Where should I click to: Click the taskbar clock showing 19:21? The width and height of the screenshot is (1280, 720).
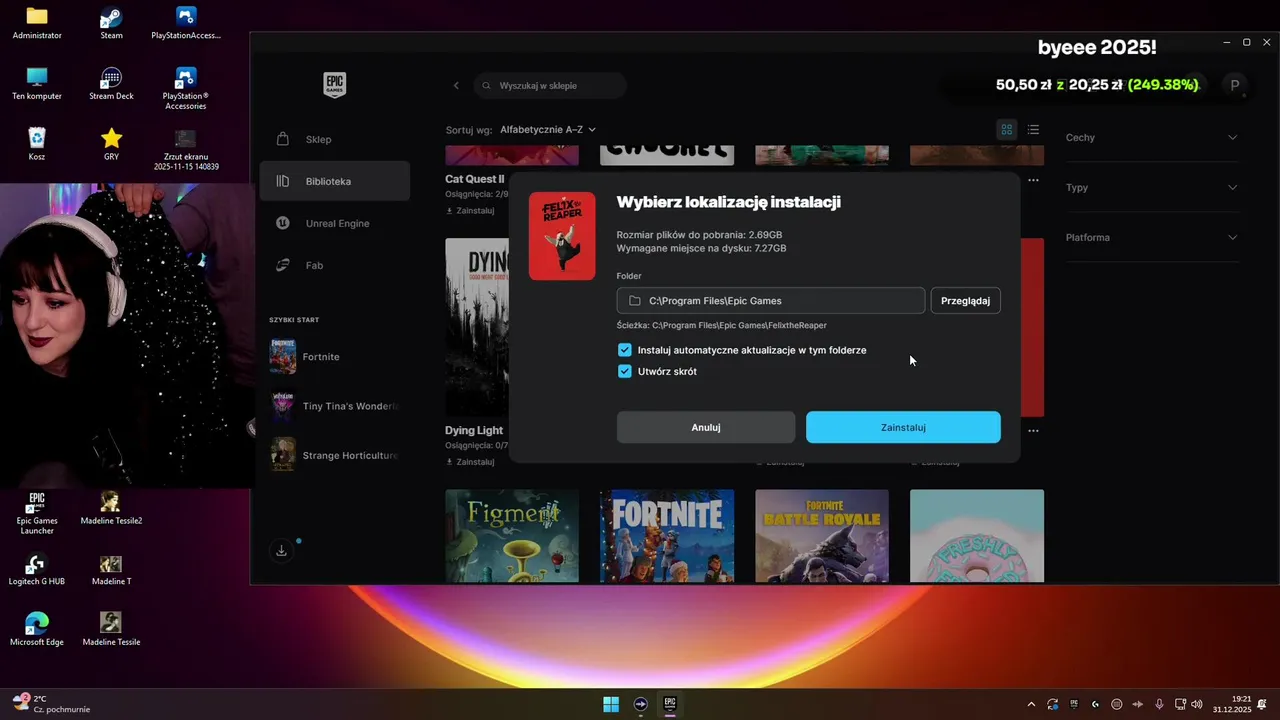tap(1232, 704)
